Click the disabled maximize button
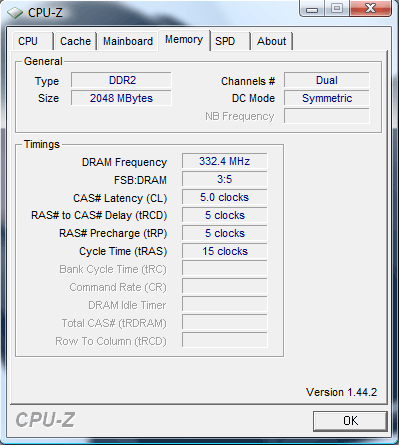399x445 pixels. click(x=337, y=8)
